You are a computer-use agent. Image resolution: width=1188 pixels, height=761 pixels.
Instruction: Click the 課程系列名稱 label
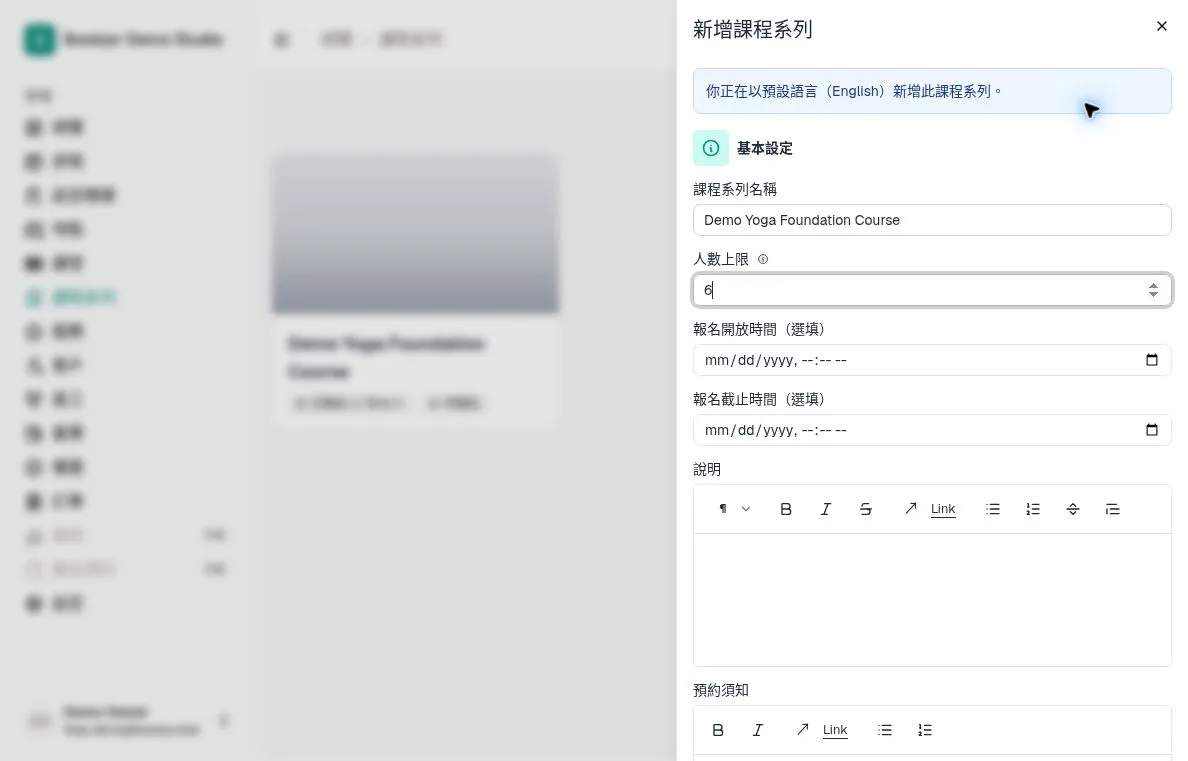point(735,189)
